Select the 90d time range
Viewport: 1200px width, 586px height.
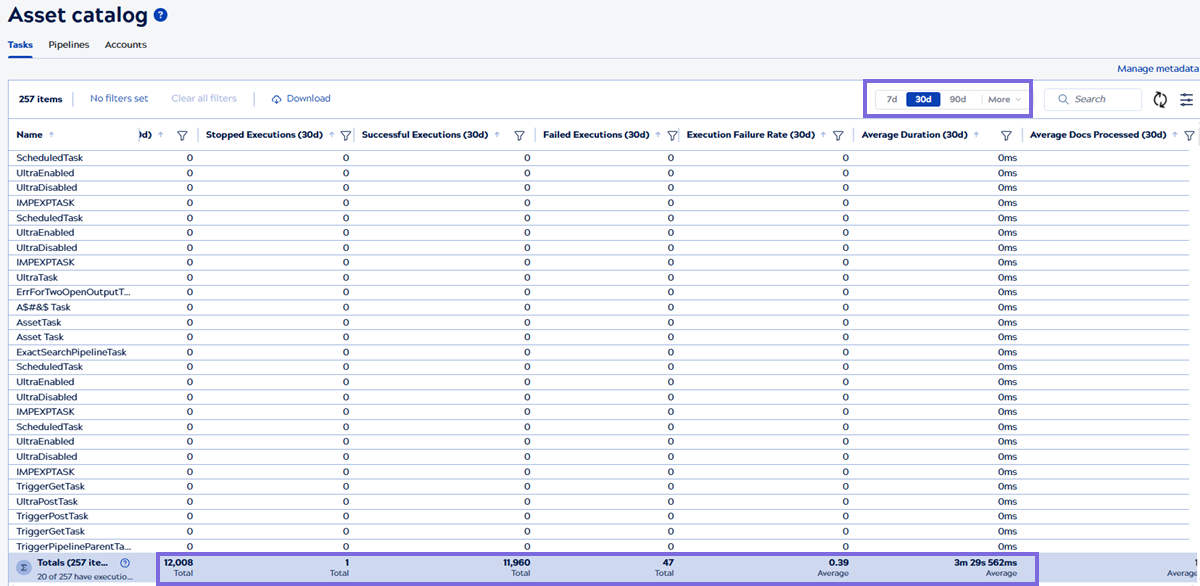tap(958, 99)
